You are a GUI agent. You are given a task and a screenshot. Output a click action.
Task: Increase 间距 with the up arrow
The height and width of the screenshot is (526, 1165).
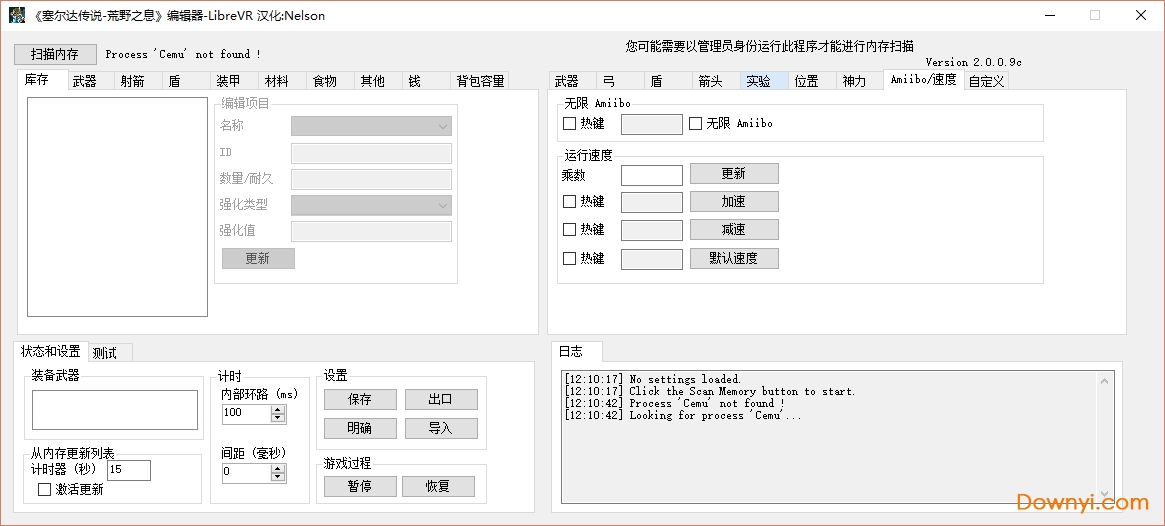278,469
